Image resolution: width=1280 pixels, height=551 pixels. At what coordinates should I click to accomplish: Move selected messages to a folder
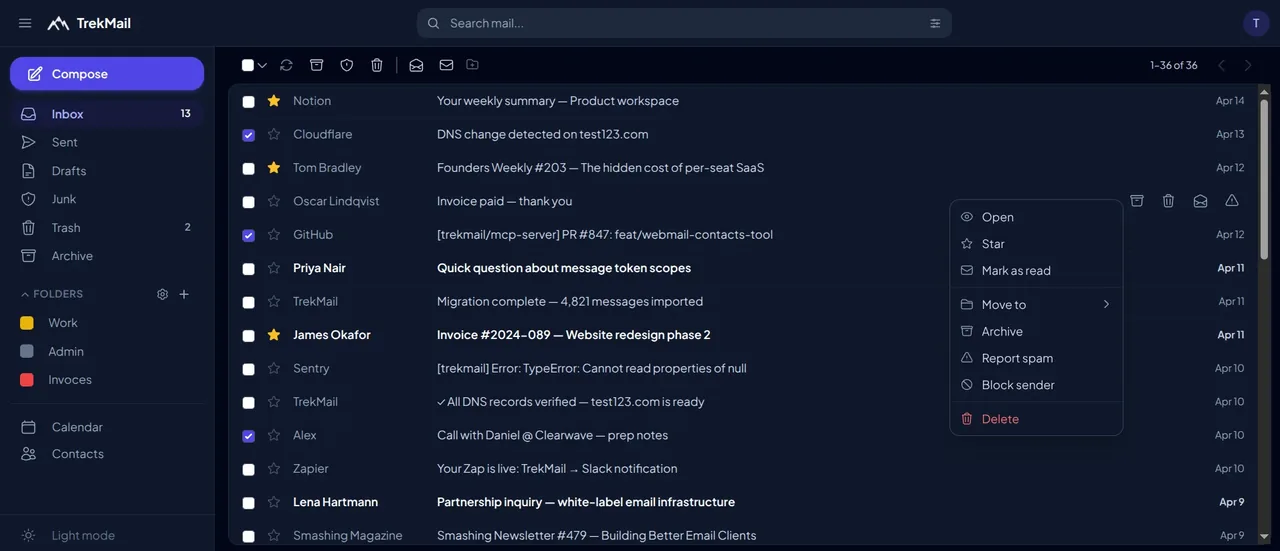coord(472,65)
